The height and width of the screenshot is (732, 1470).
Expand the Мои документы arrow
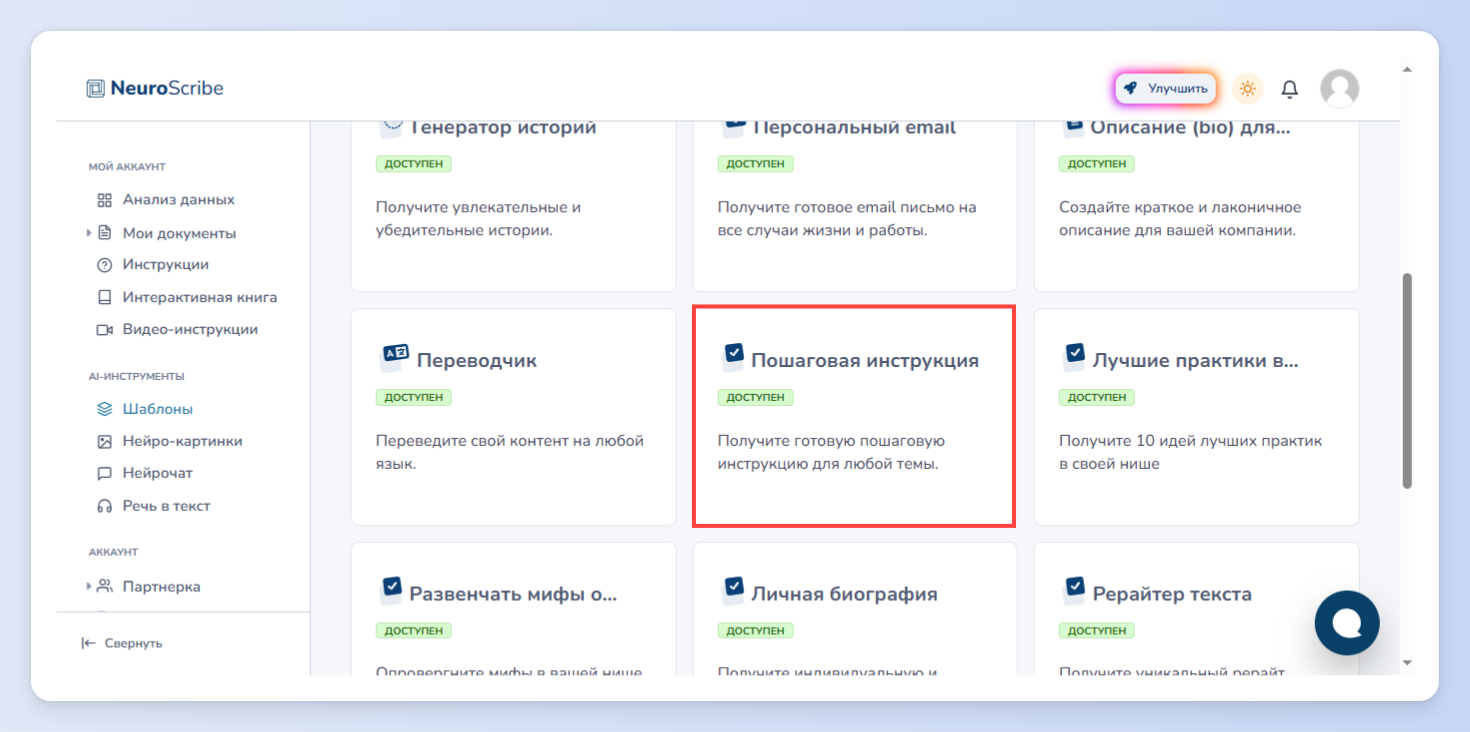[x=89, y=233]
